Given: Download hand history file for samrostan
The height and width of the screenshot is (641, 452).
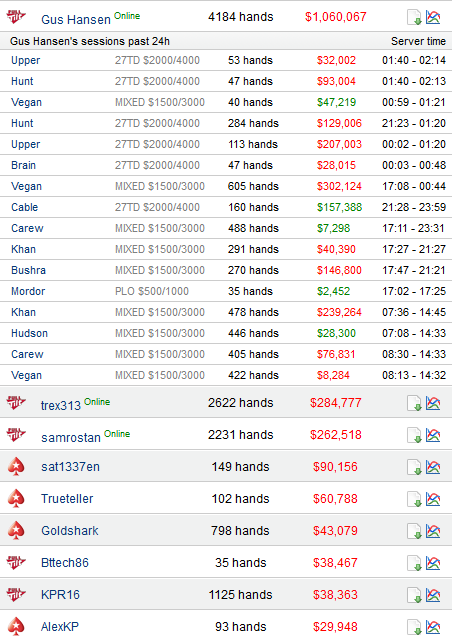Looking at the screenshot, I should [414, 435].
